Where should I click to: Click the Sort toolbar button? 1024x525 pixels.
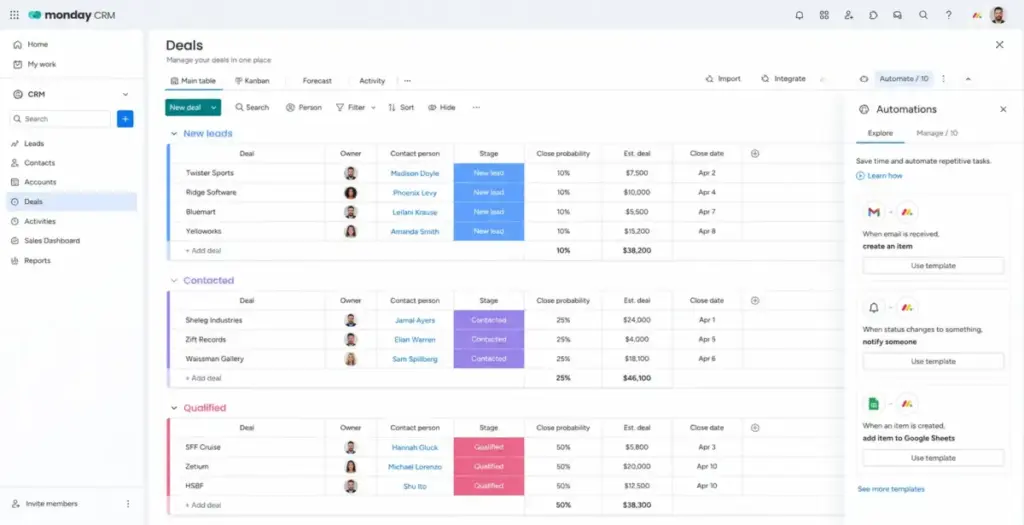(401, 107)
